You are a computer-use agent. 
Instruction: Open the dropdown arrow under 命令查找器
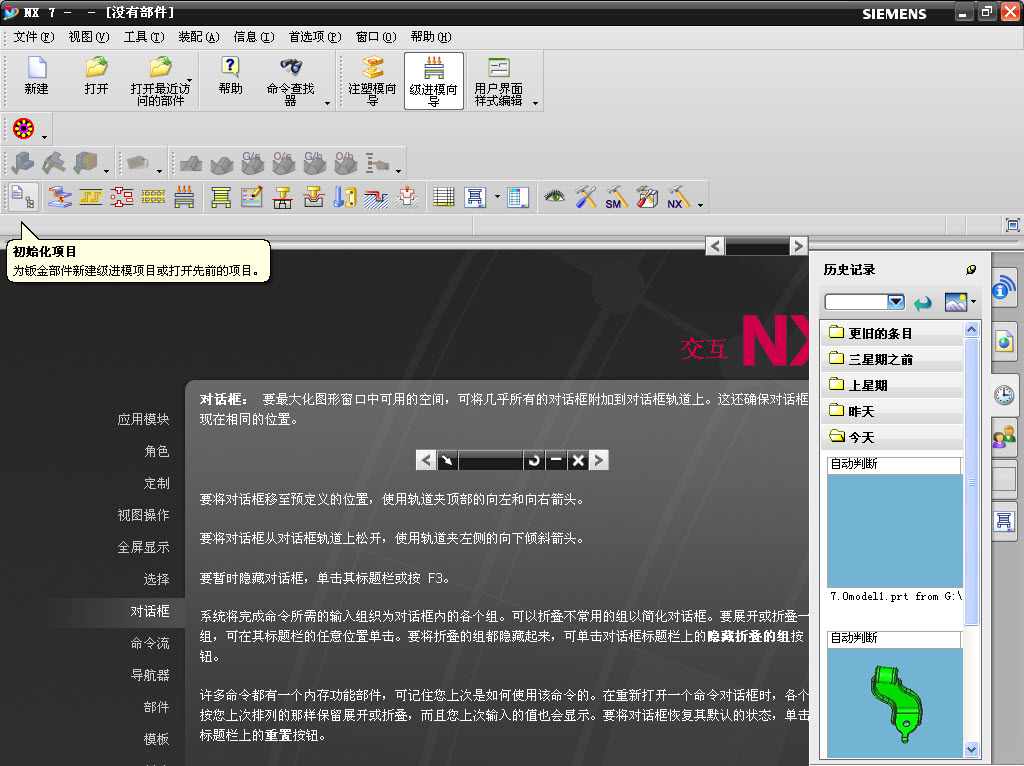pos(327,103)
